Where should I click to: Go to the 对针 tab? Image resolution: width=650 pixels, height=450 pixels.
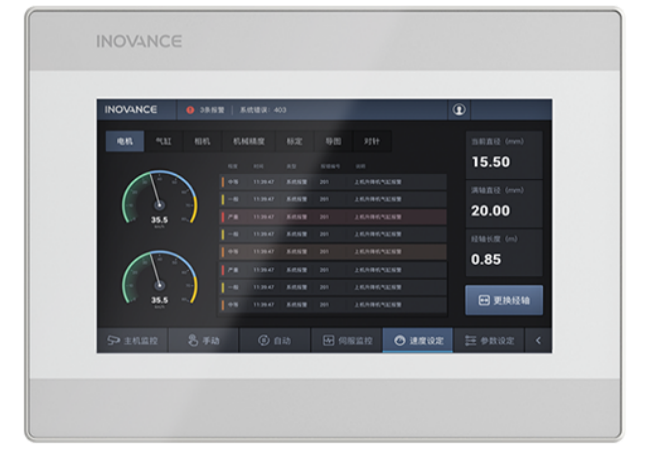pos(372,141)
